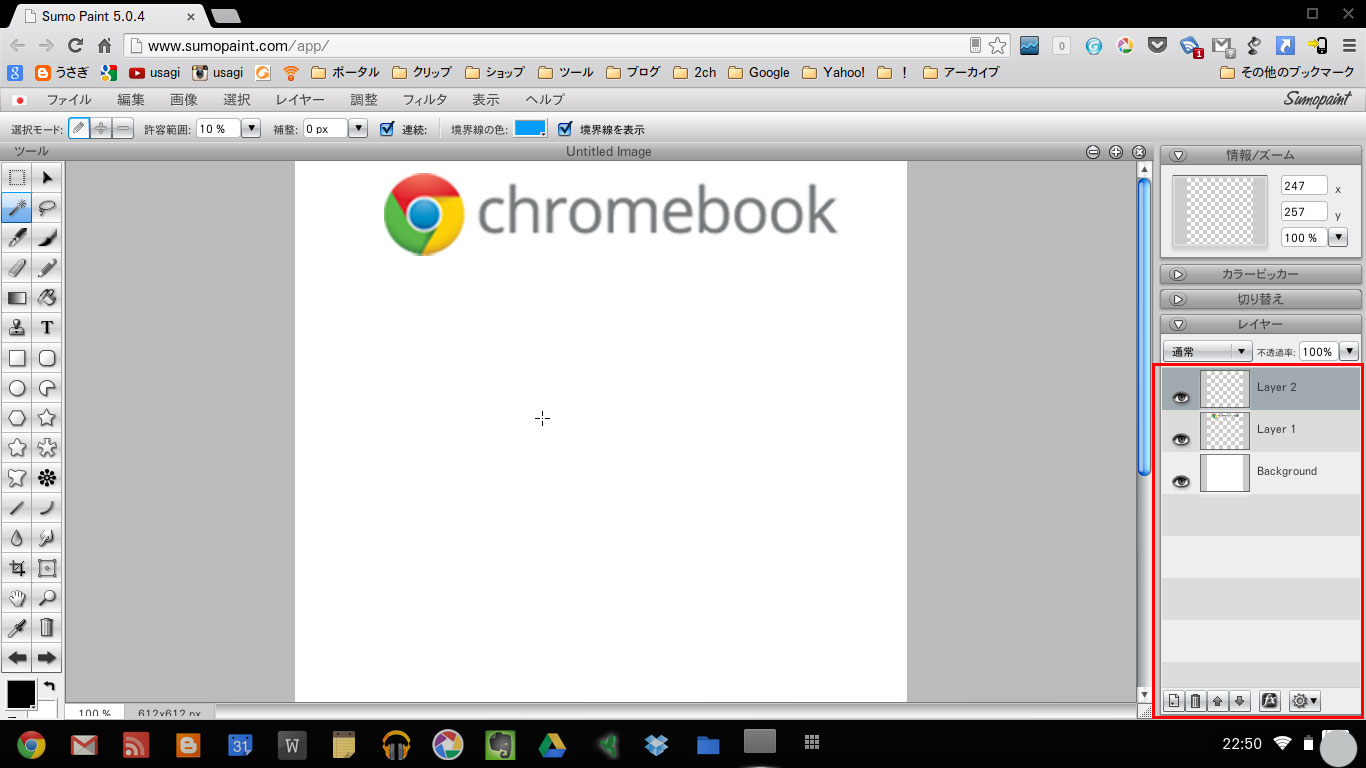Image resolution: width=1366 pixels, height=768 pixels.
Task: Select the rectangular marquee selection tool
Action: point(17,178)
